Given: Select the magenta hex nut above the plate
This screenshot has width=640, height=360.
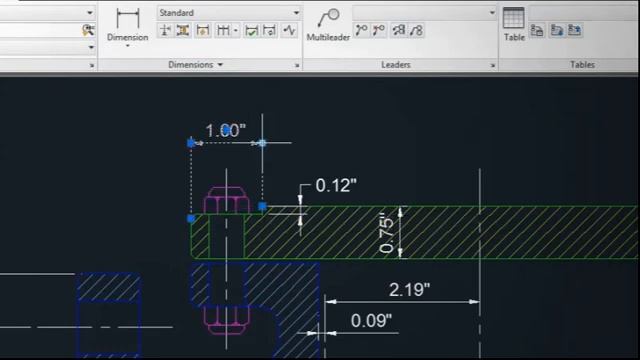Looking at the screenshot, I should click(x=227, y=200).
